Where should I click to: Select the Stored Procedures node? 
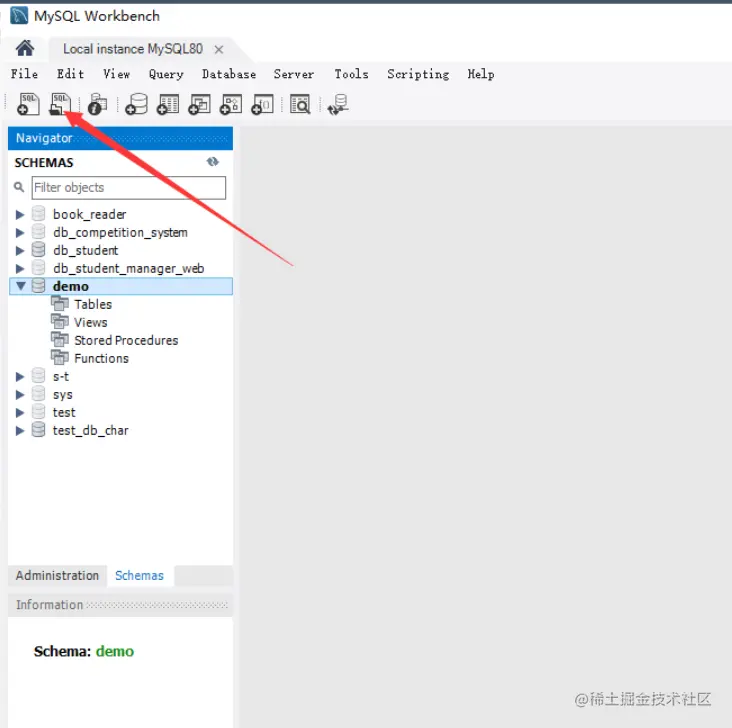126,340
